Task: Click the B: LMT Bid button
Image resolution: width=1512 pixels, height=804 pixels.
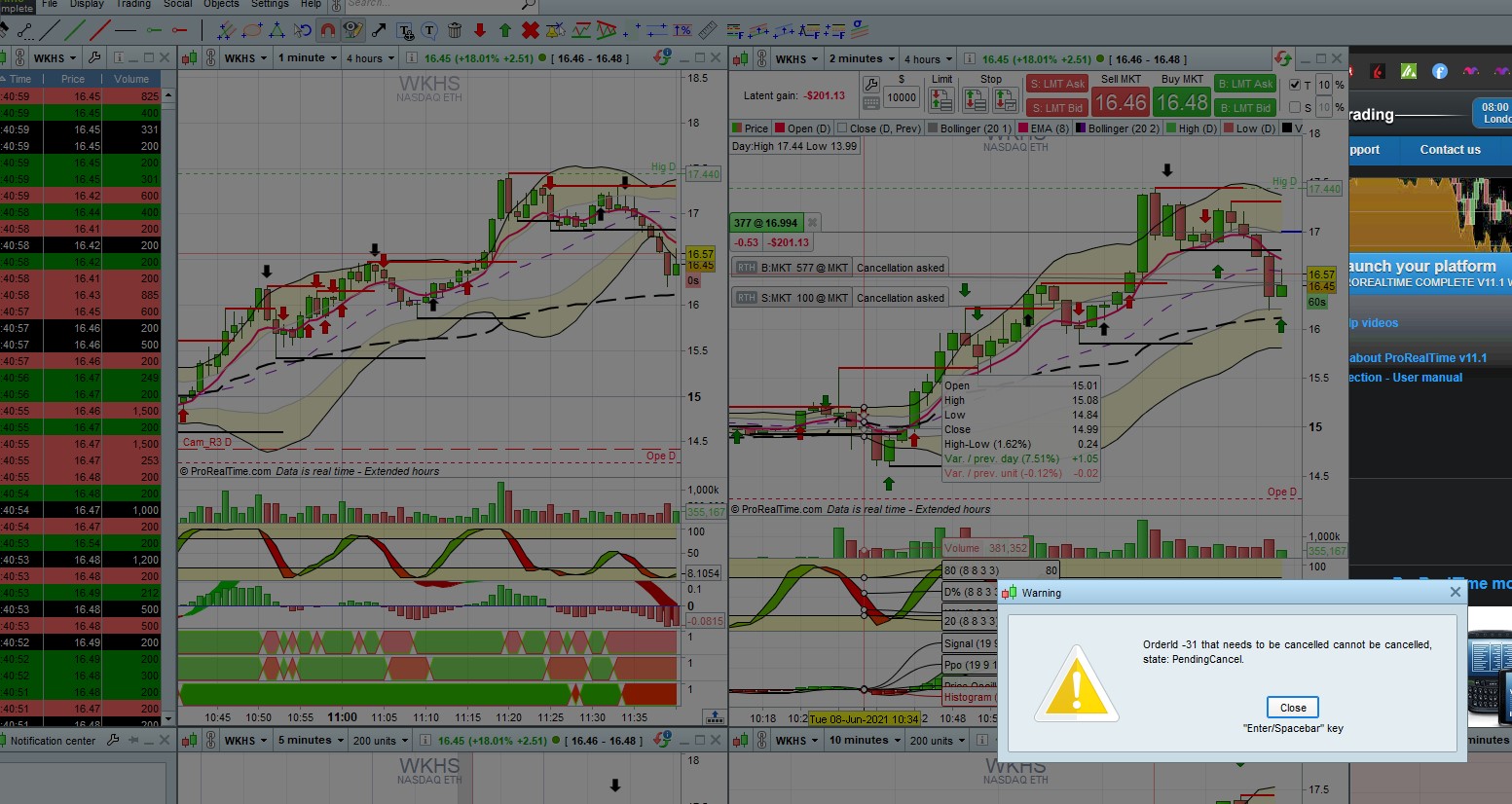Action: click(1245, 107)
